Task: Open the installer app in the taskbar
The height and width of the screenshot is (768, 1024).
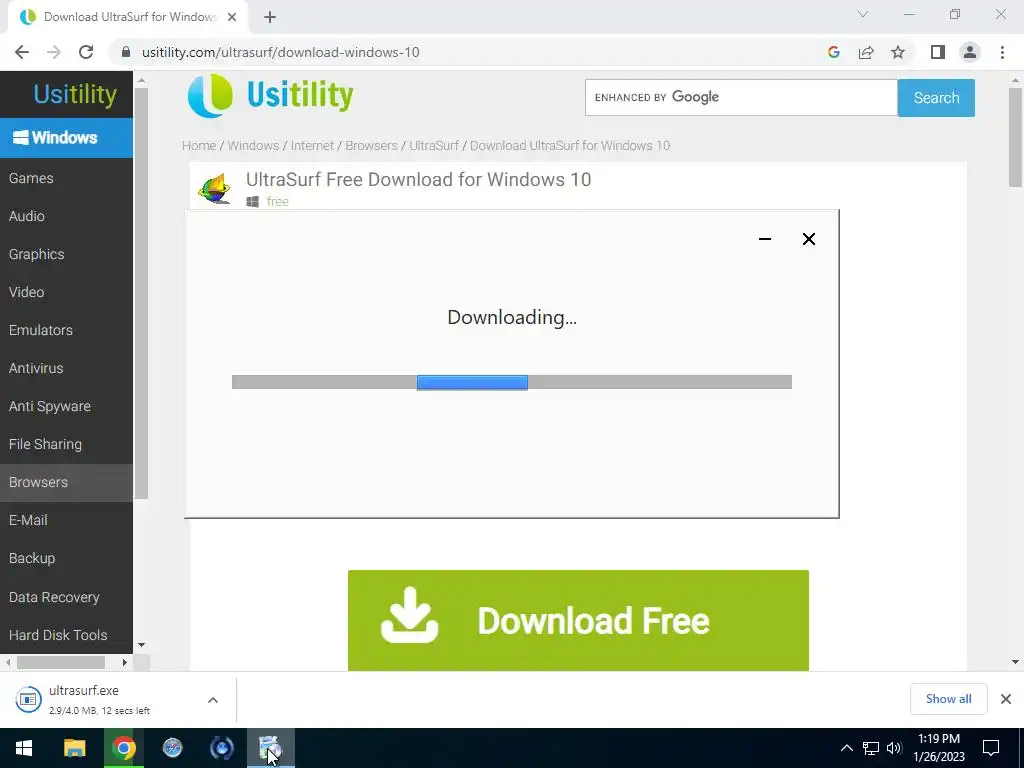Action: pos(270,748)
